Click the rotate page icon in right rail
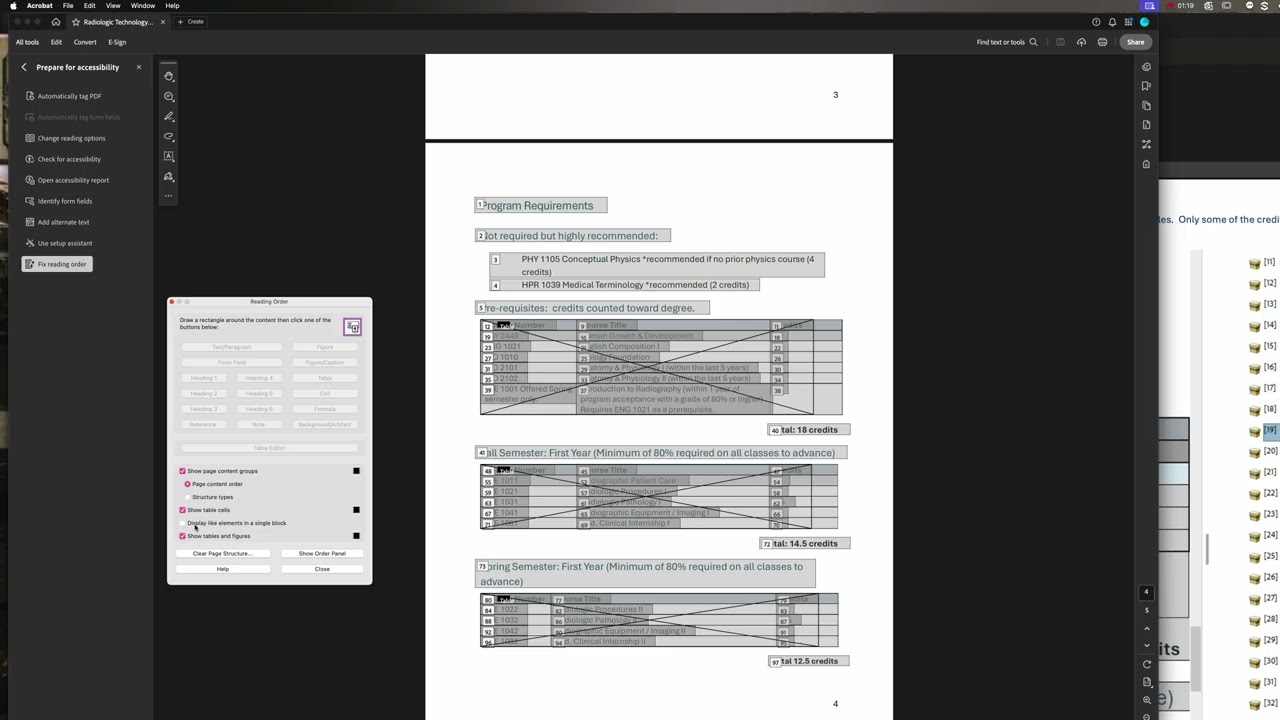 (x=1146, y=664)
